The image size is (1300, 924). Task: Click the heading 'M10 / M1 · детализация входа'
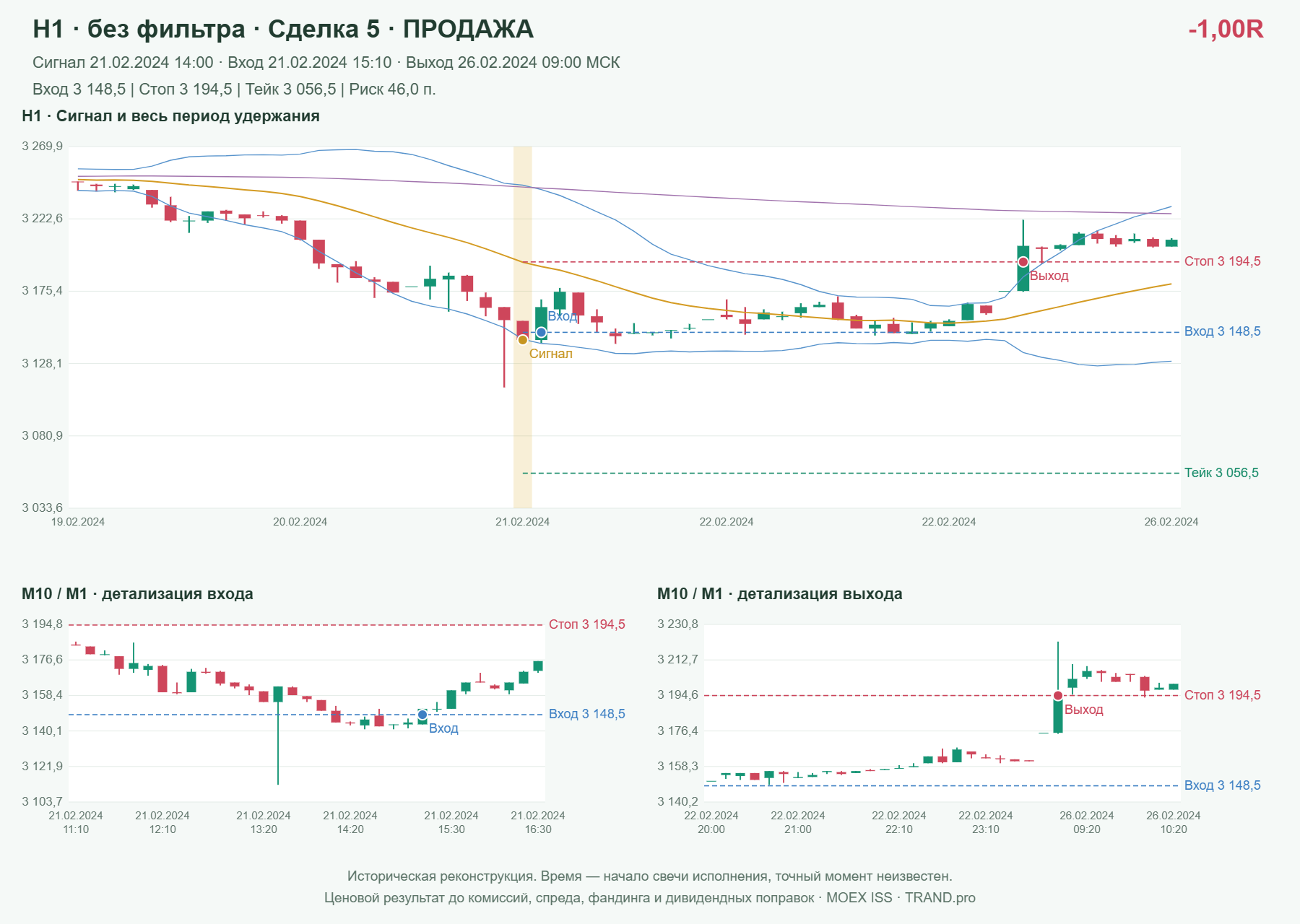click(137, 594)
